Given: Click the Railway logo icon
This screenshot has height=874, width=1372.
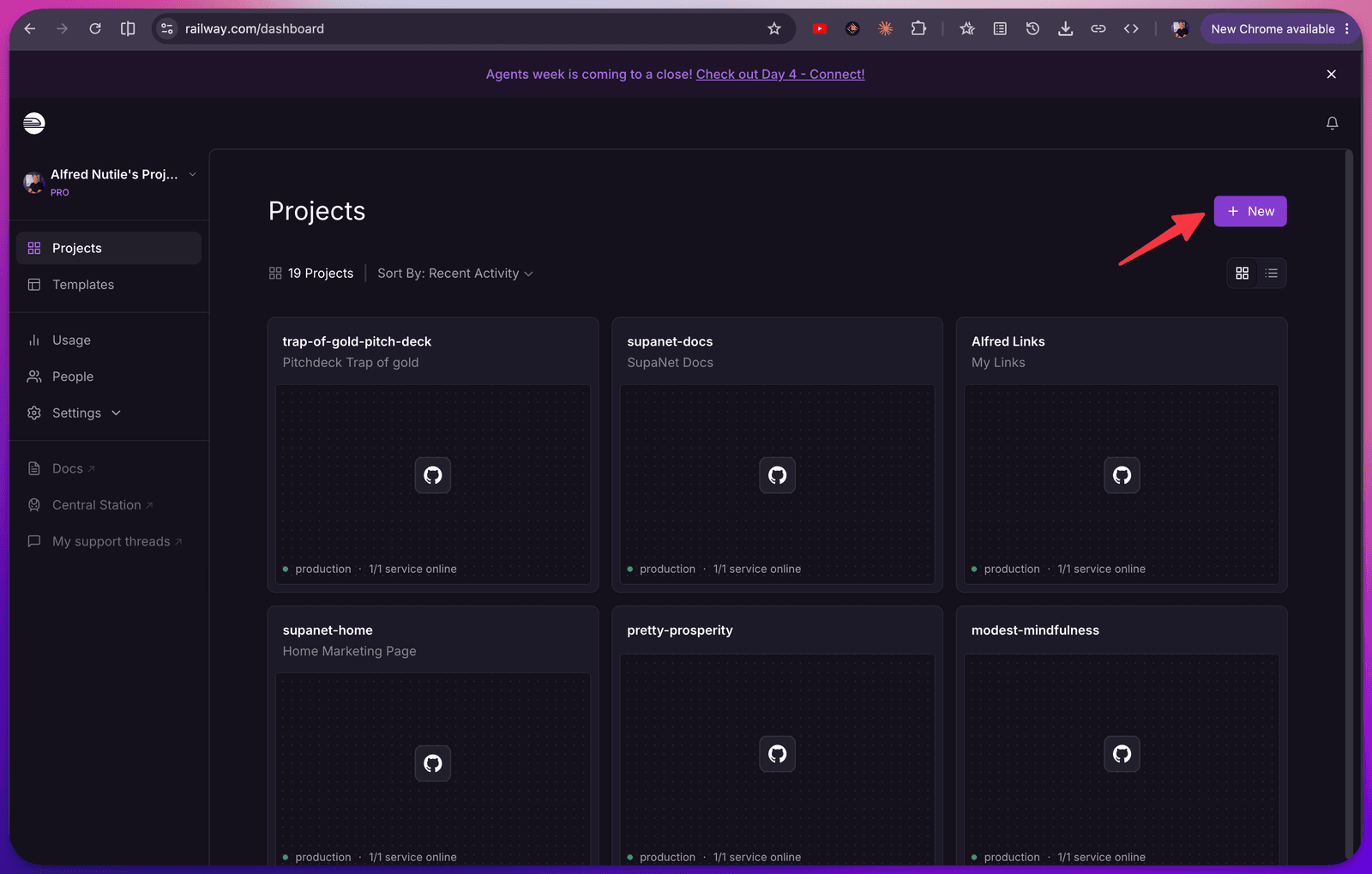Looking at the screenshot, I should click(x=34, y=124).
